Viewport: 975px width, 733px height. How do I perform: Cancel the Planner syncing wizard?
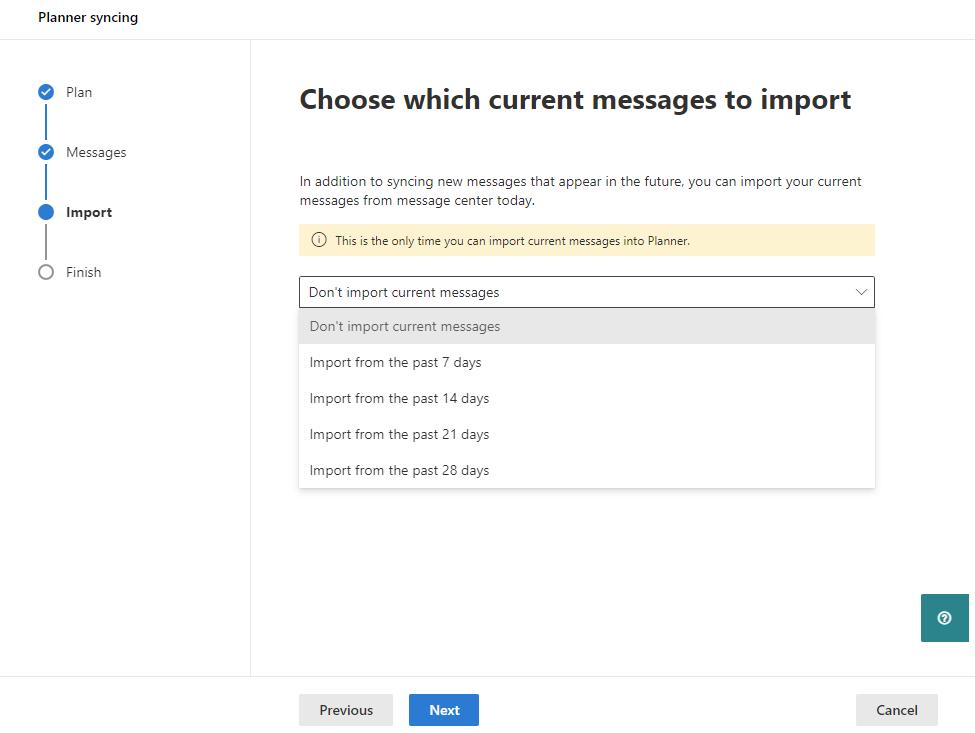tap(896, 710)
